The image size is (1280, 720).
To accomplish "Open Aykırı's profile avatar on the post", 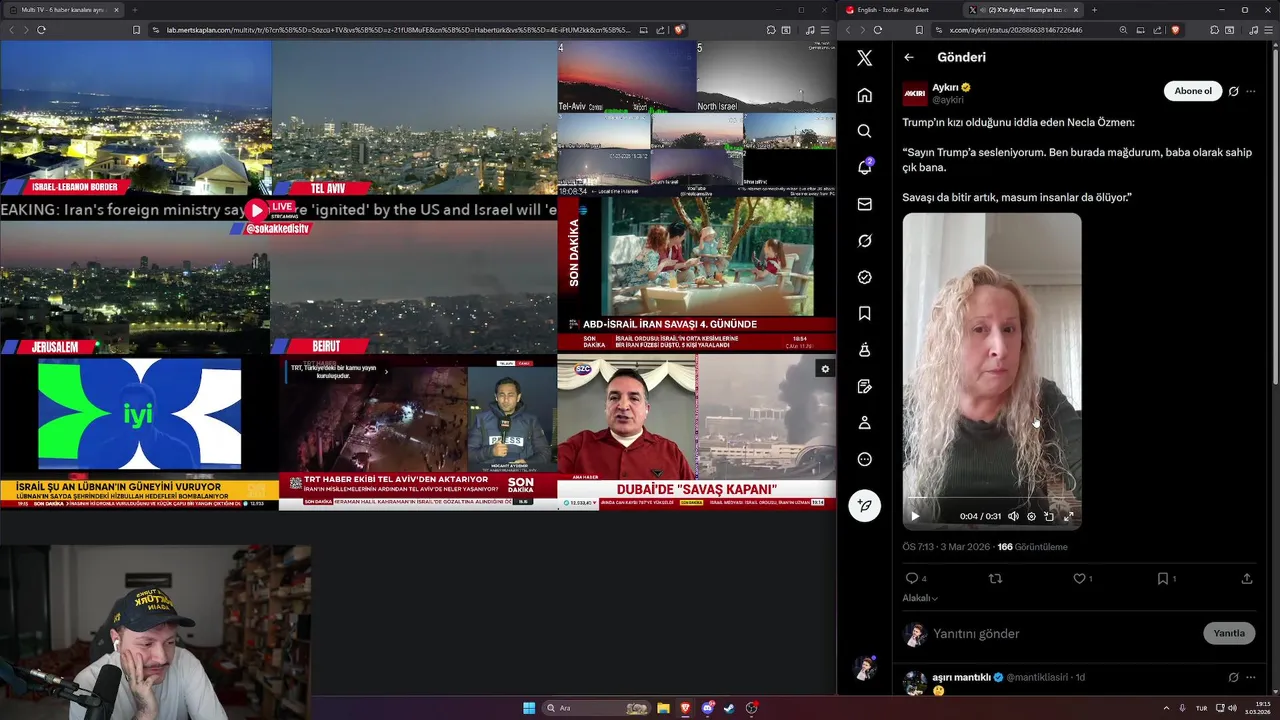I will coord(914,94).
